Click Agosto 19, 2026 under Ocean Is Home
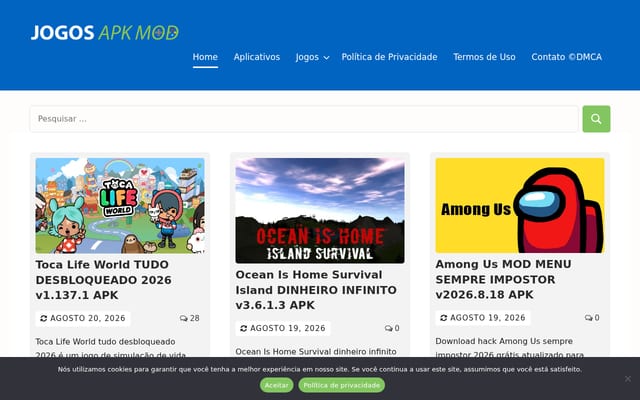 (x=288, y=328)
